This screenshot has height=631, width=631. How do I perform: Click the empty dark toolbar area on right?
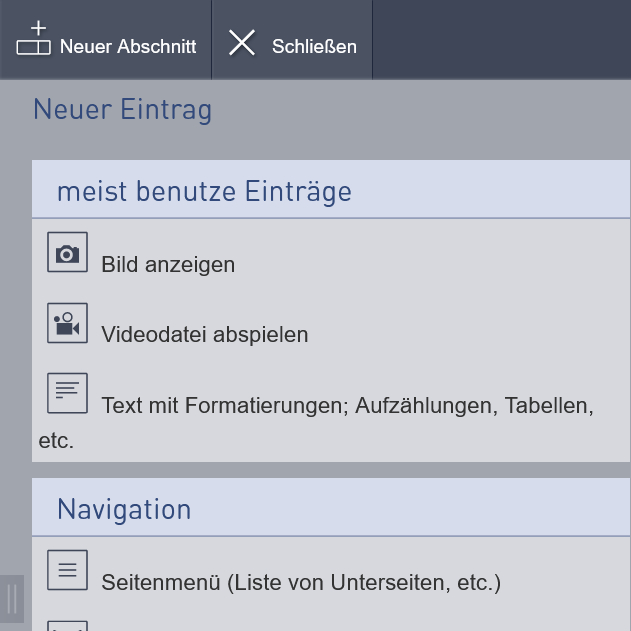point(501,39)
